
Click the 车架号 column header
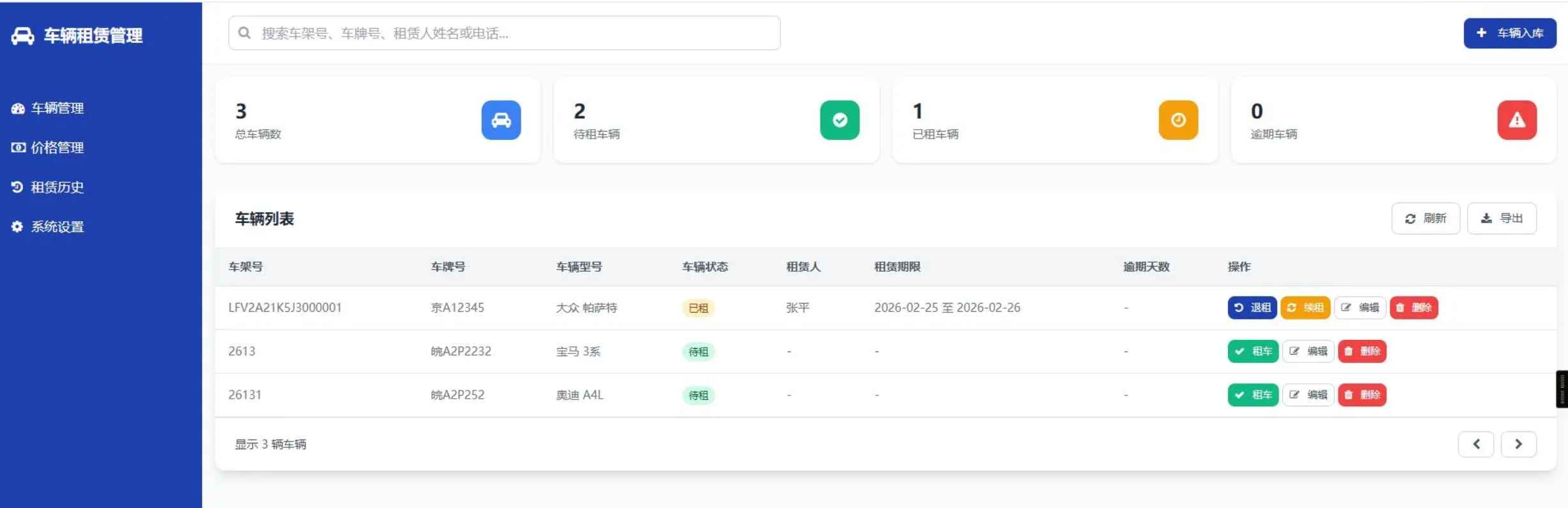pos(245,267)
